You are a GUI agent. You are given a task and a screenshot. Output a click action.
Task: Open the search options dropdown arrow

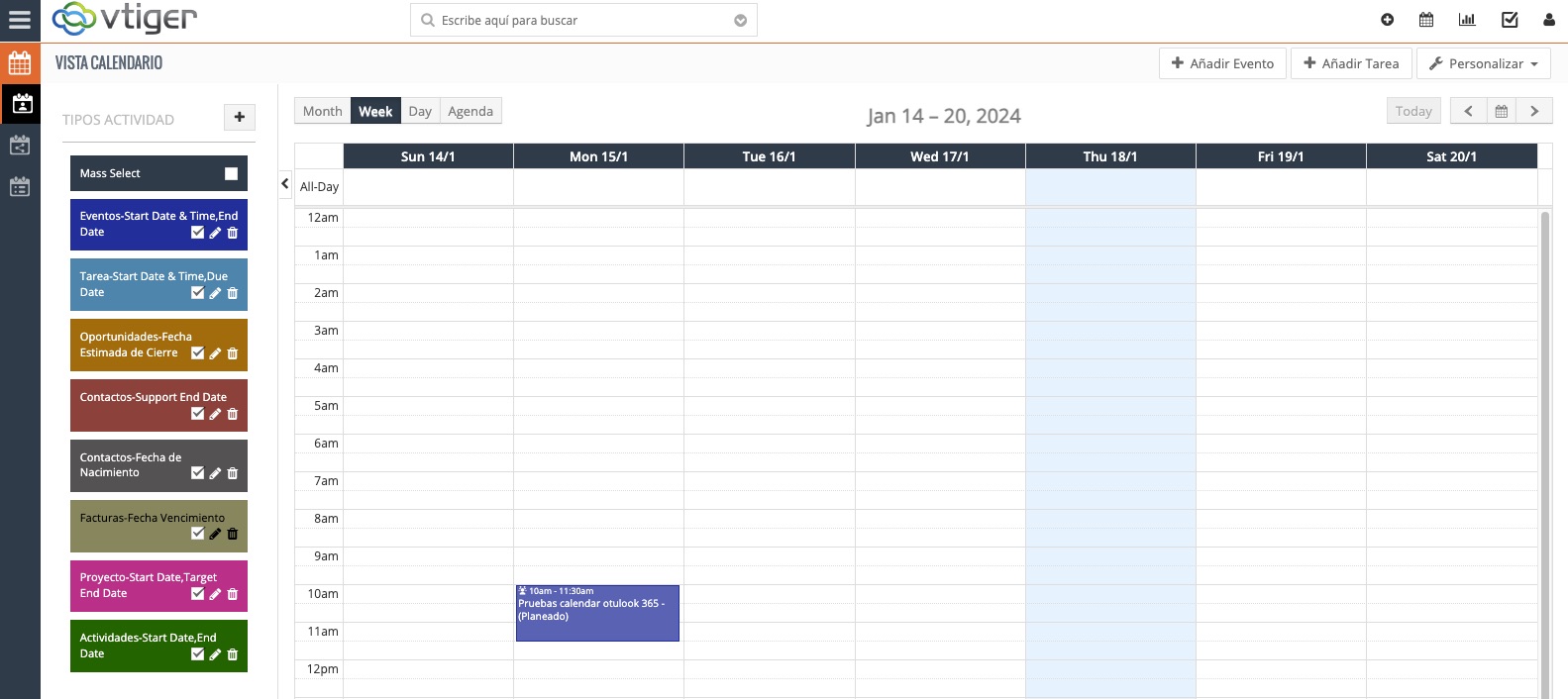coord(740,21)
